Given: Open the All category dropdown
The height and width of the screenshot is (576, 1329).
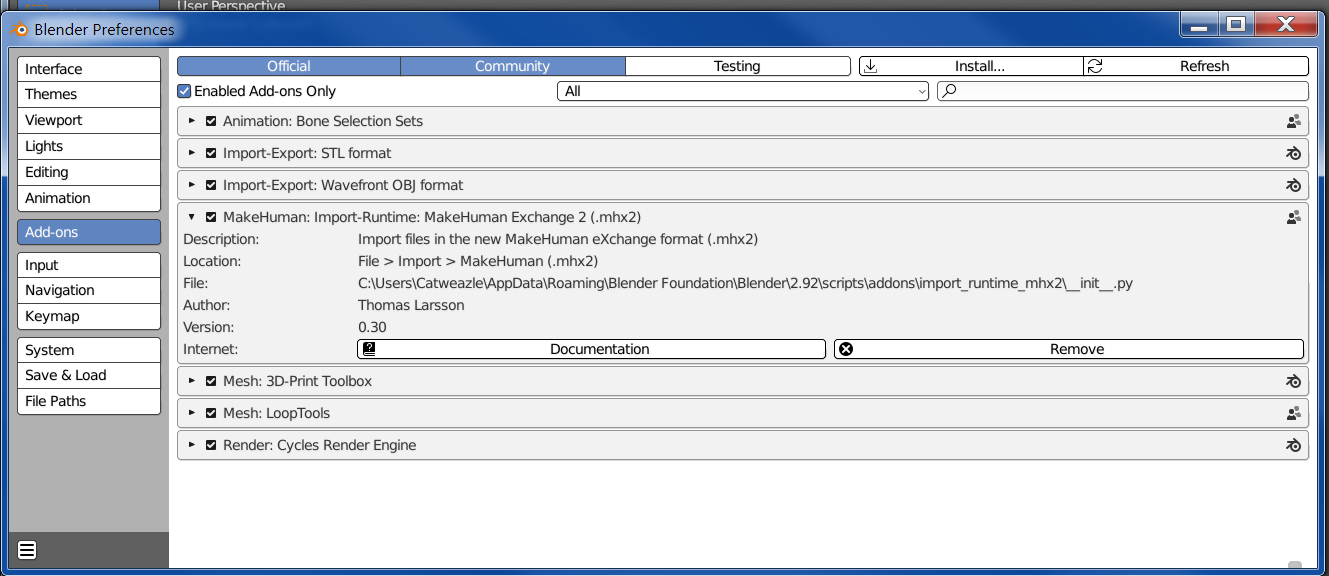Looking at the screenshot, I should click(743, 91).
